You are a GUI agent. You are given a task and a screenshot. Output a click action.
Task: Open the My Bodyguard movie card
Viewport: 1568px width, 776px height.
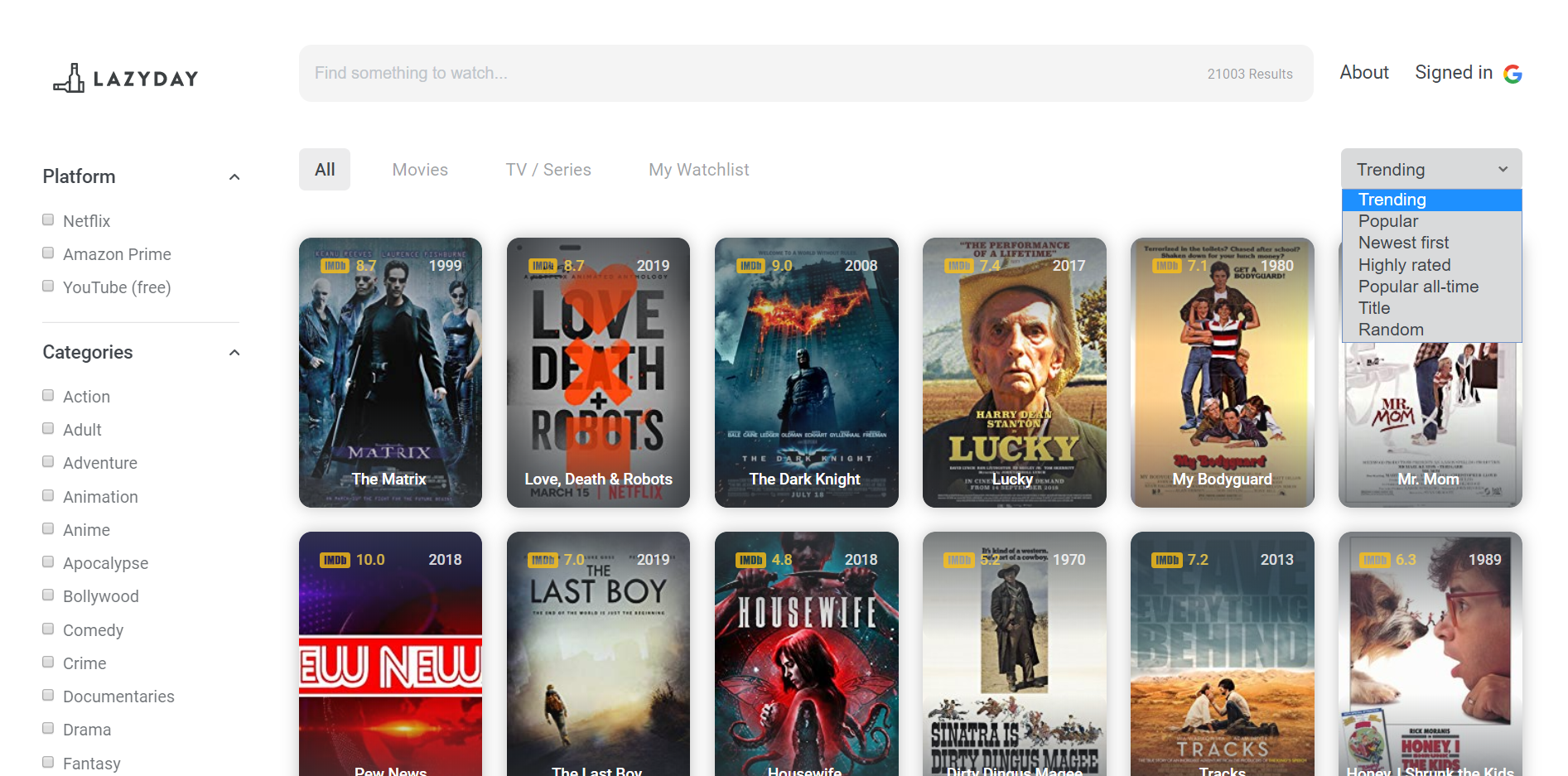tap(1222, 373)
